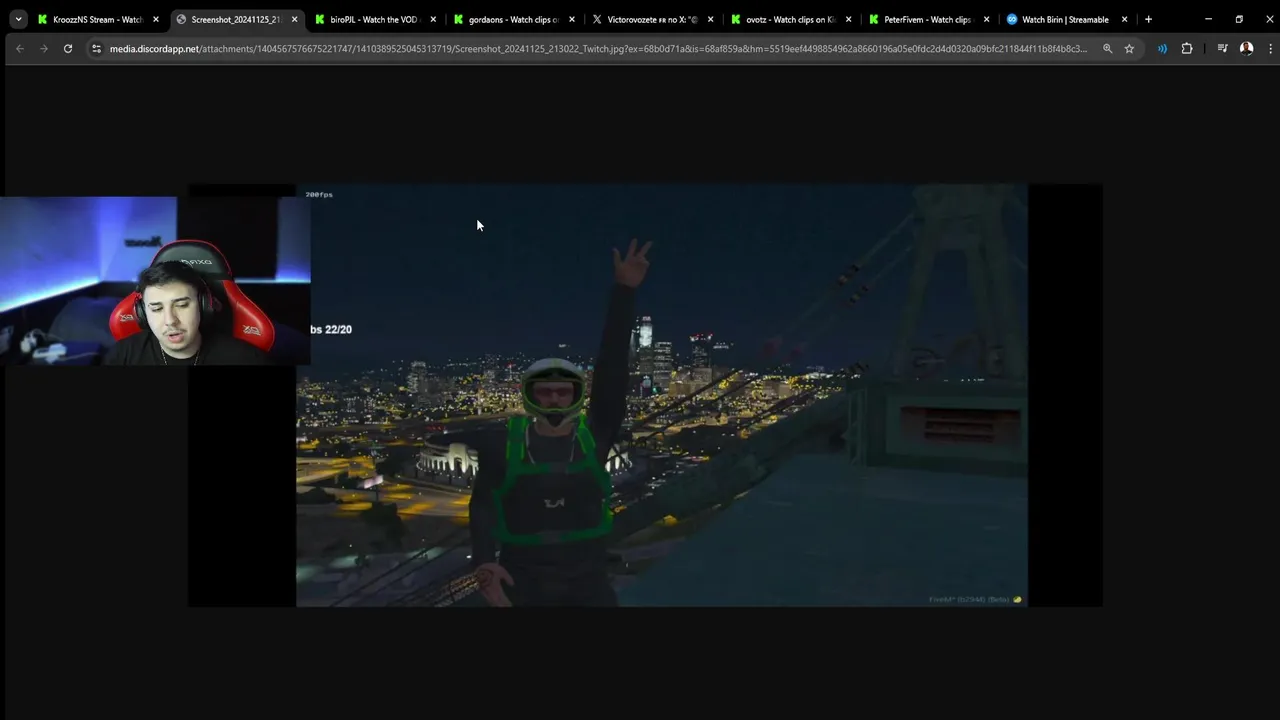Open the tab search dropdown arrow
This screenshot has width=1280, height=720.
click(x=18, y=19)
